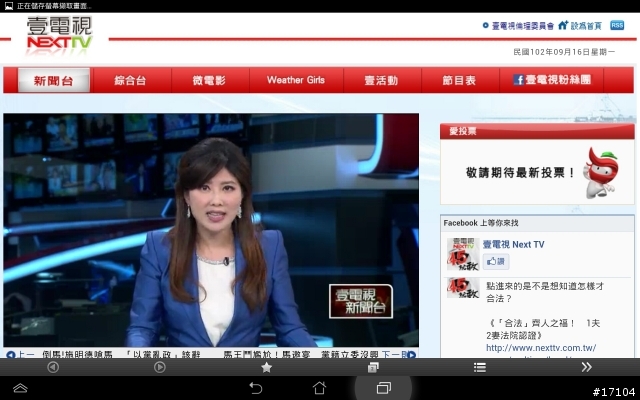Viewport: 640px width, 400px height.
Task: Expand more options with double chevron
Action: pos(586,367)
